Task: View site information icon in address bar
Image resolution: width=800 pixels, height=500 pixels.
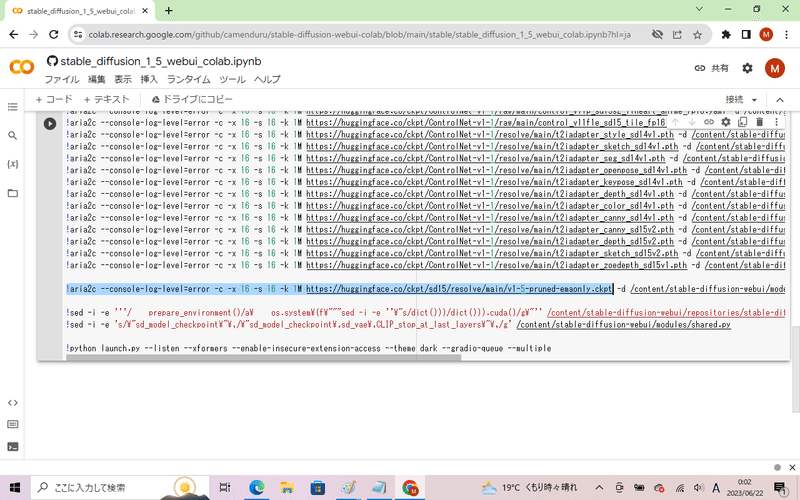Action: coord(78,35)
